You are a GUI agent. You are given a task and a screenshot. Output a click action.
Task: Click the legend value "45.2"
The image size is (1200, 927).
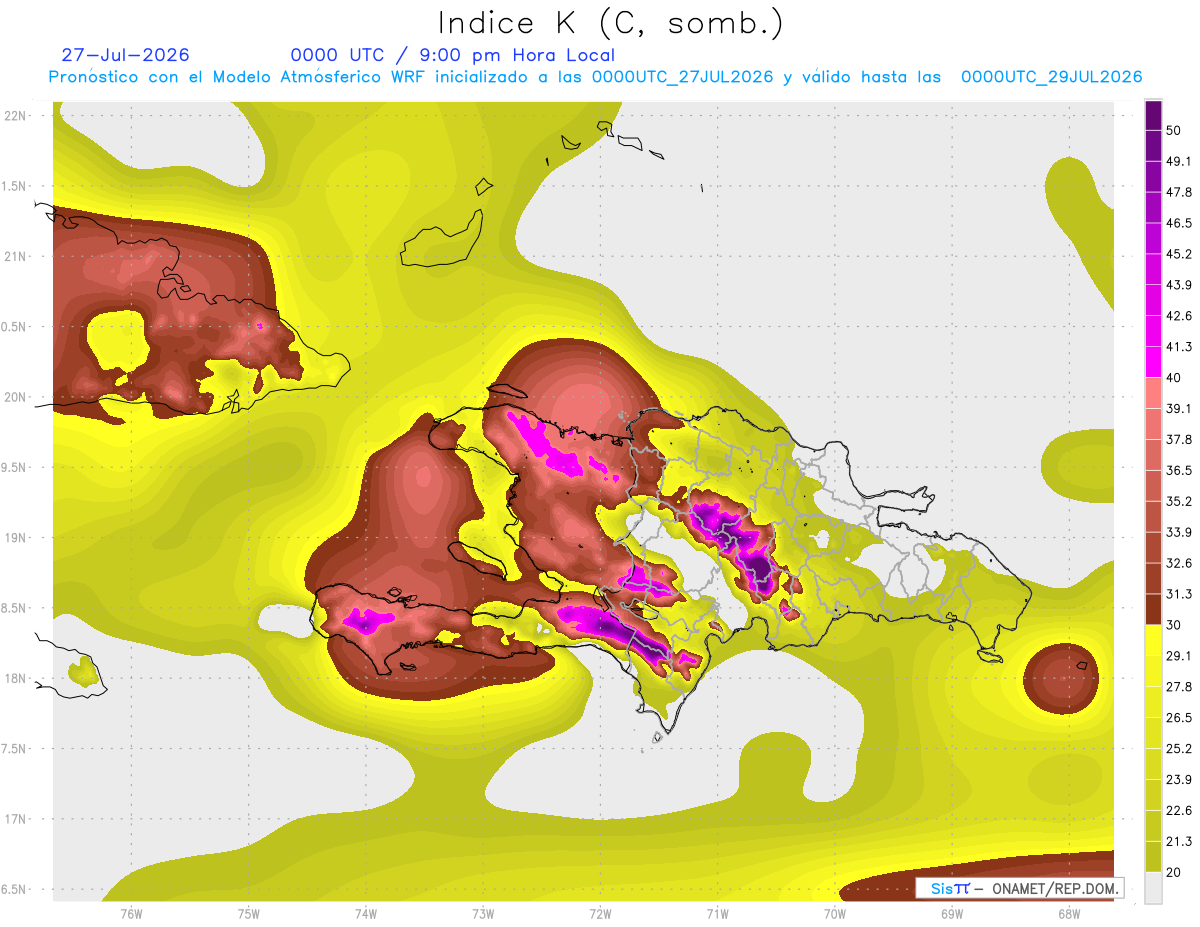coord(1178,254)
